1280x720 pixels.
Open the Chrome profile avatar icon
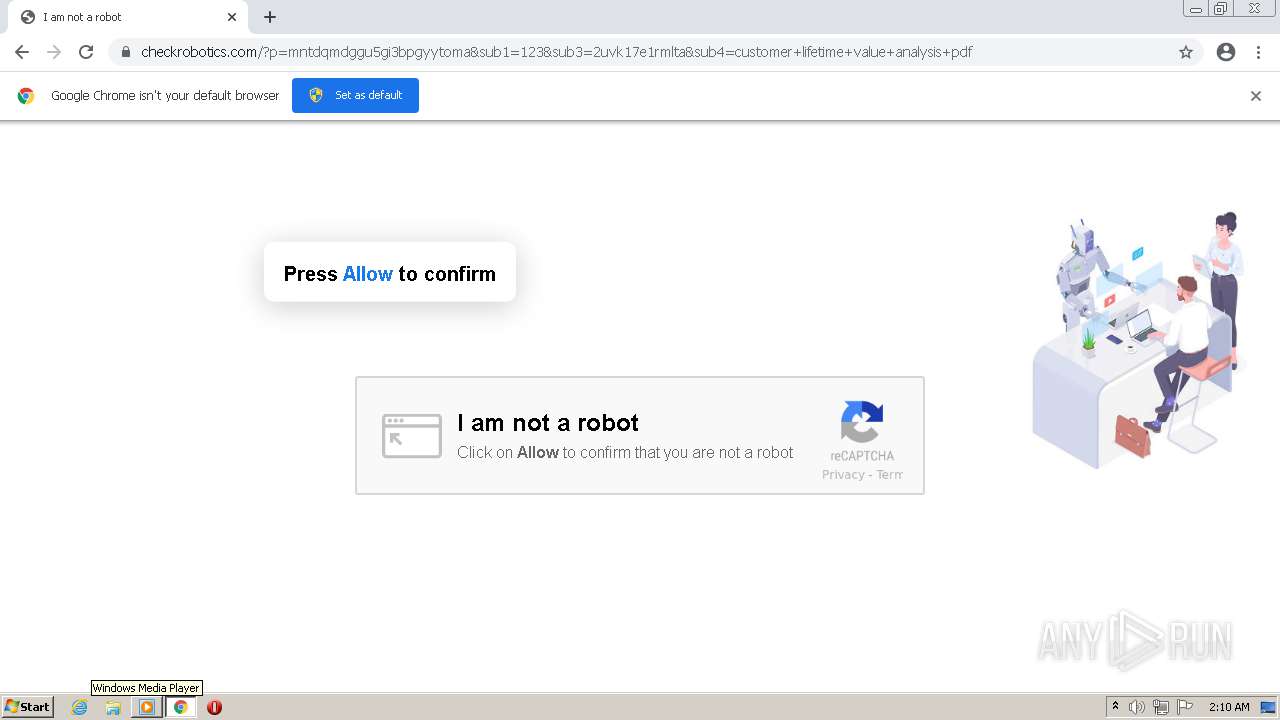click(1226, 52)
